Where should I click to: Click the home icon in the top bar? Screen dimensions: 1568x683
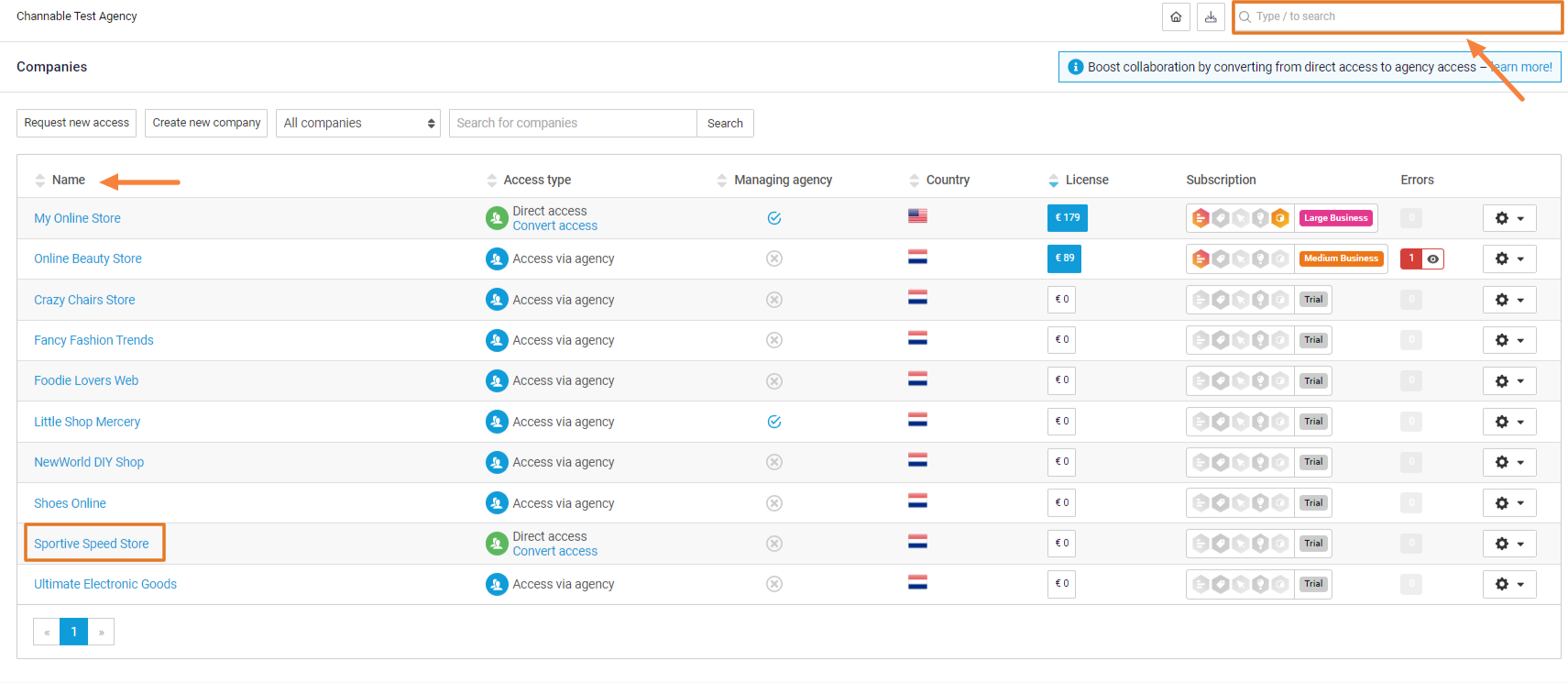1176,17
